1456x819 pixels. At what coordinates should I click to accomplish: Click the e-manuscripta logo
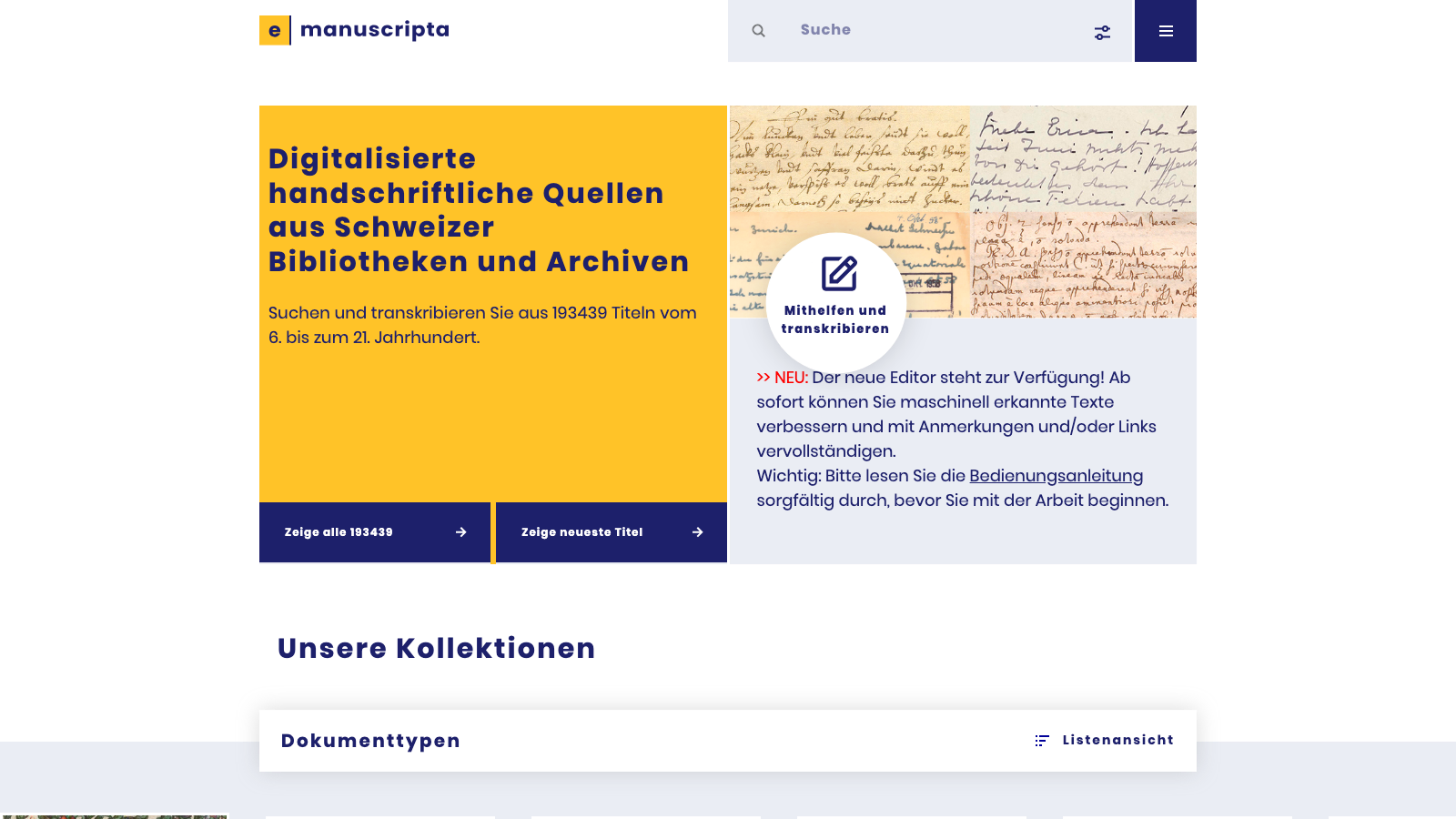pyautogui.click(x=354, y=30)
